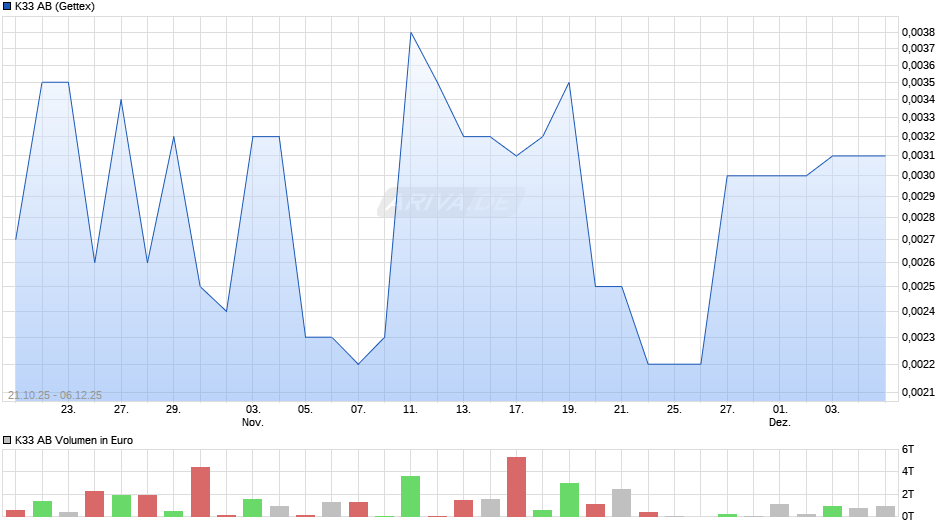This screenshot has height=526, width=940.
Task: Click the '11.' date axis label
Action: (x=410, y=410)
